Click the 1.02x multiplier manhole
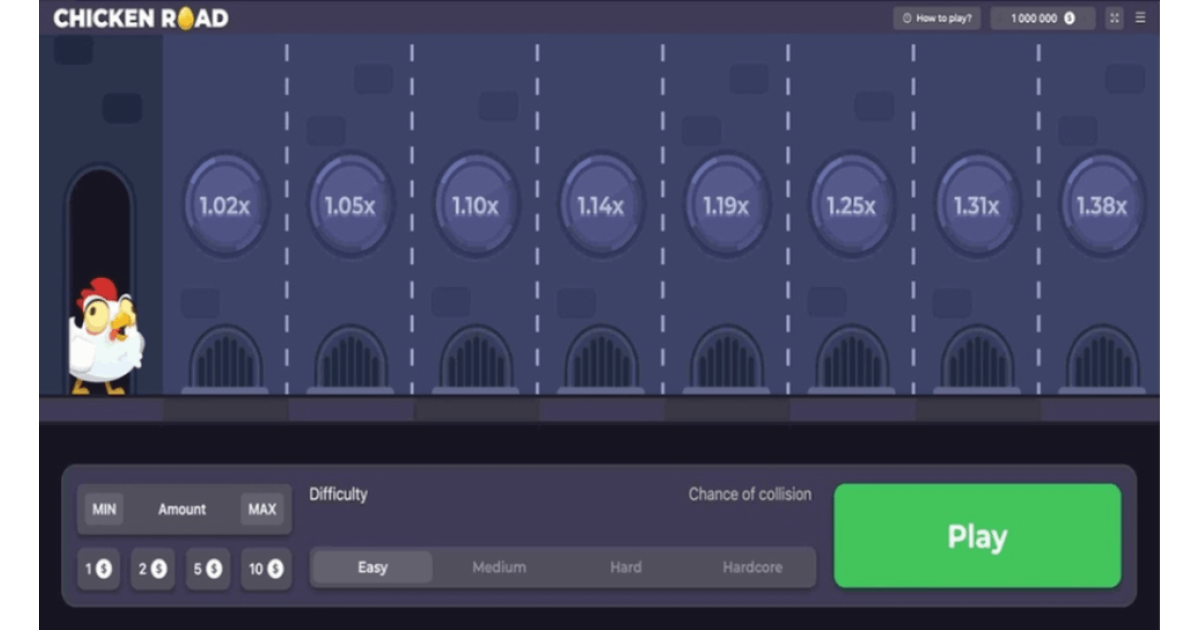Viewport: 1200px width, 630px height. [x=225, y=206]
